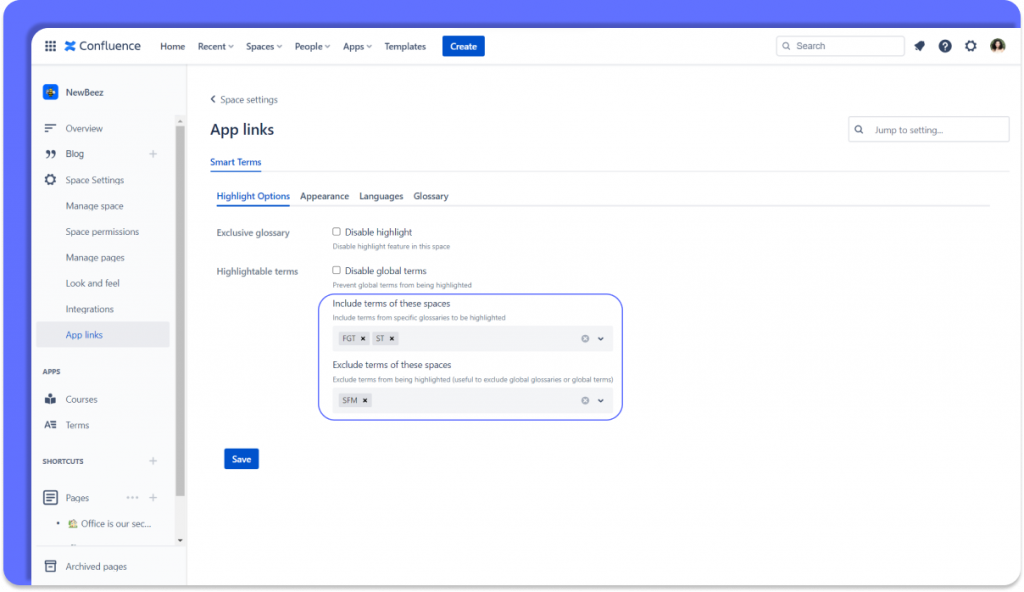
Task: Click the Create button
Action: (x=462, y=45)
